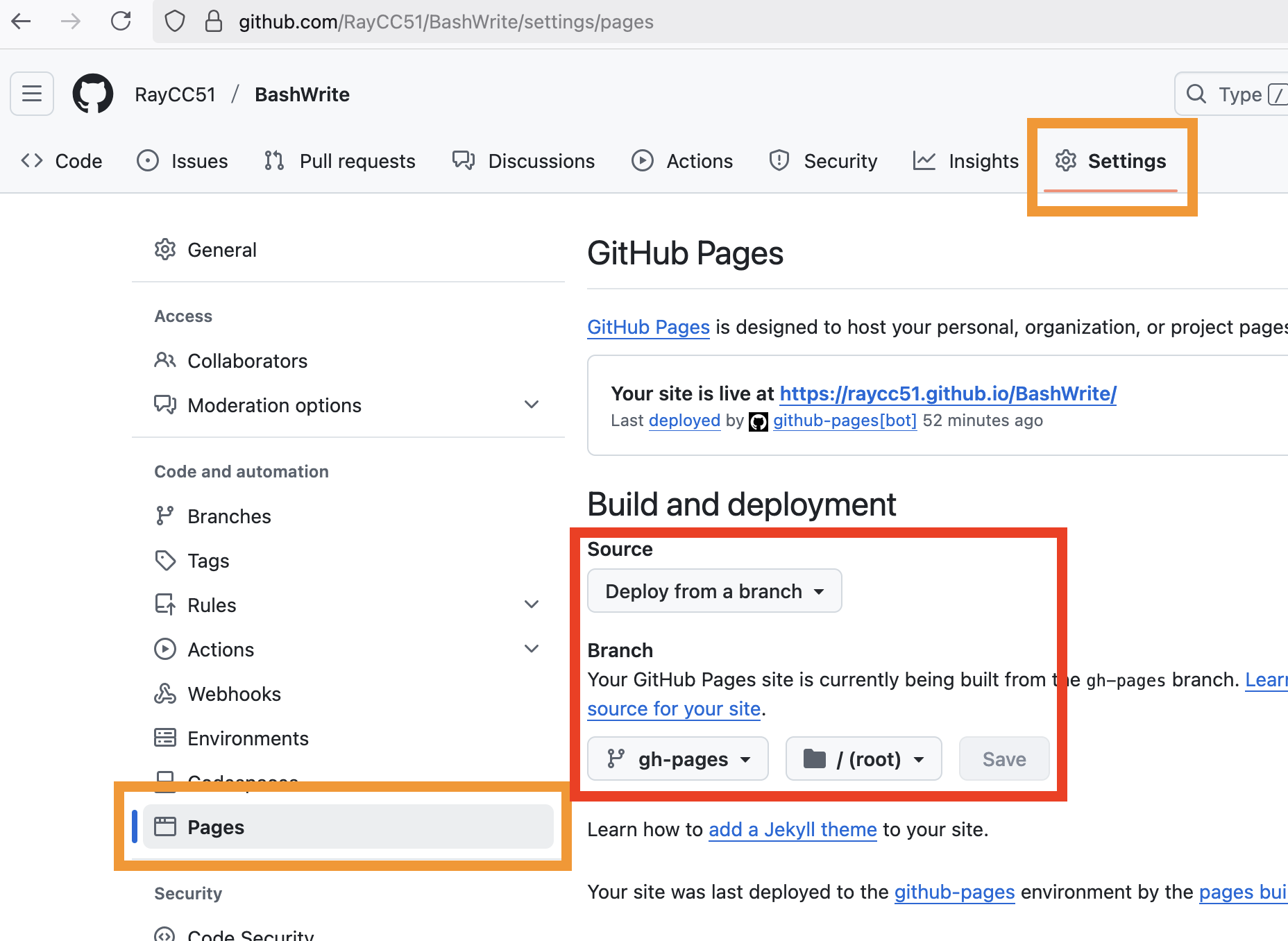This screenshot has height=941, width=1288.
Task: Click the Security shield icon in top nav
Action: click(x=779, y=161)
